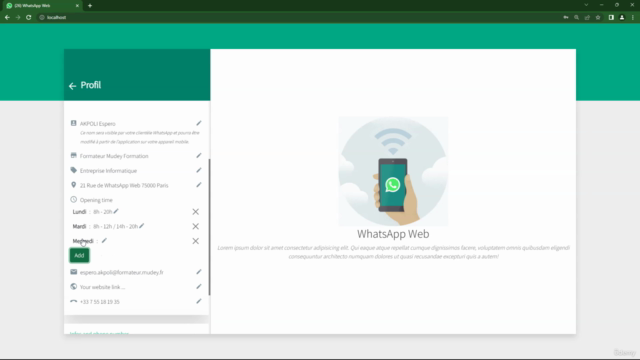Click the business name profile icon
Image resolution: width=640 pixels, height=360 pixels.
(x=73, y=123)
